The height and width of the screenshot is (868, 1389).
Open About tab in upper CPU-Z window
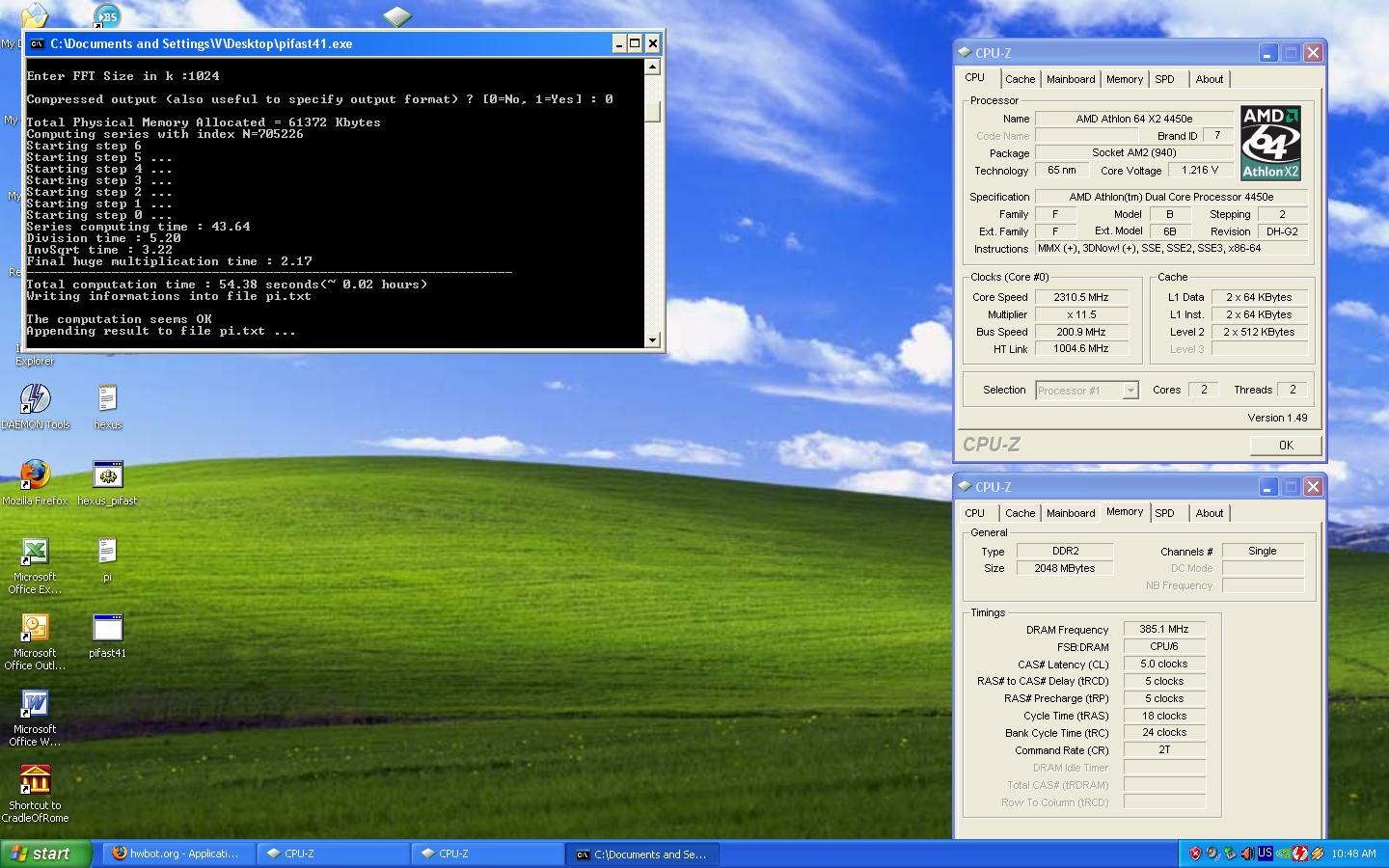[1210, 79]
